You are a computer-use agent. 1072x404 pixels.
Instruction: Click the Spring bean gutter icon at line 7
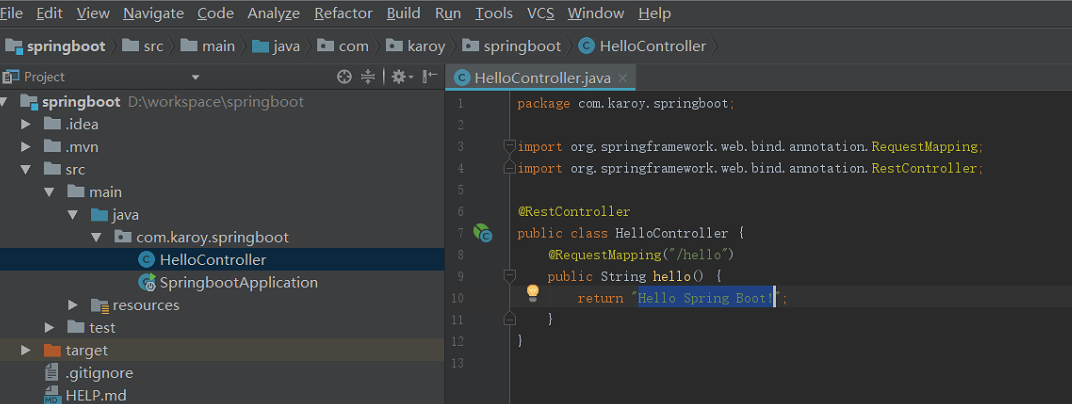pyautogui.click(x=483, y=234)
